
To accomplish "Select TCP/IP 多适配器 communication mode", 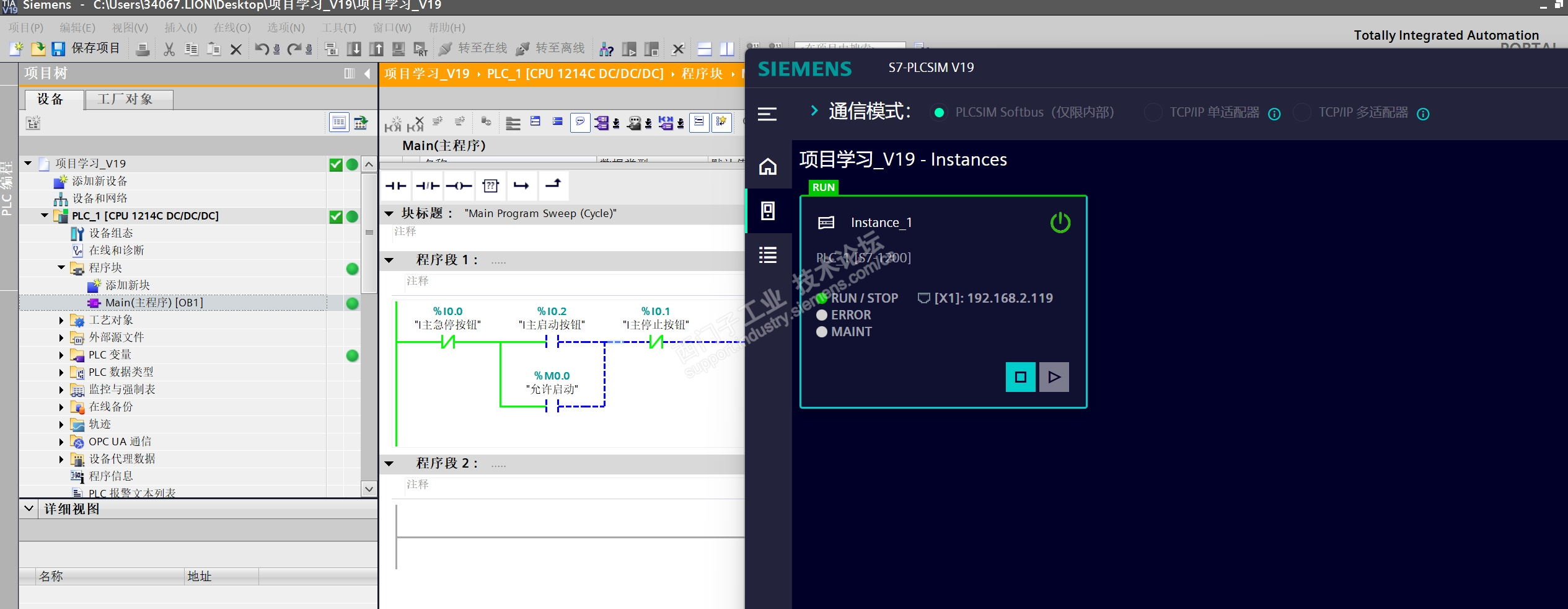I will click(x=1302, y=112).
